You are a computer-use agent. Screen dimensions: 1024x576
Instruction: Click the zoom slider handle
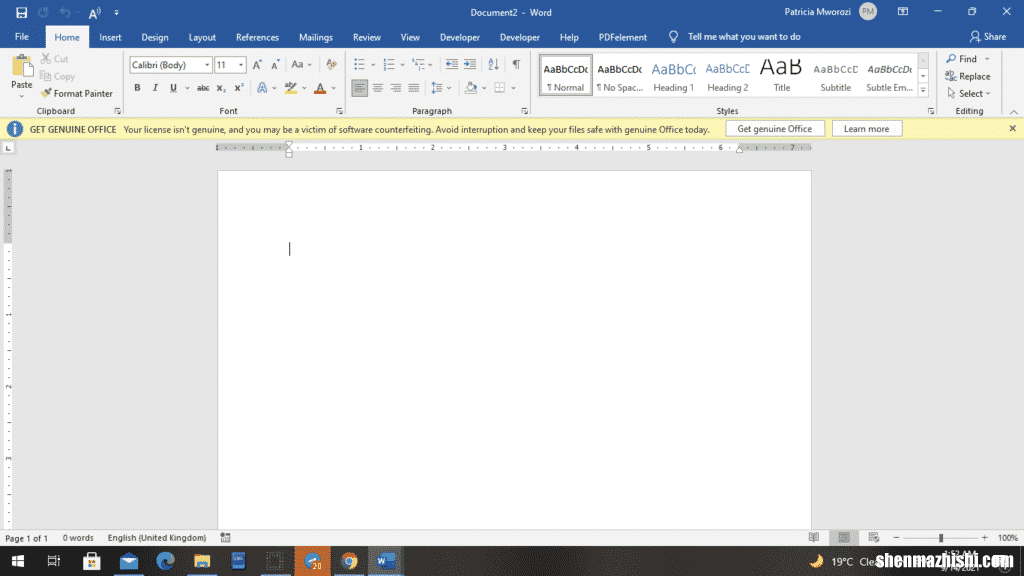pos(941,537)
